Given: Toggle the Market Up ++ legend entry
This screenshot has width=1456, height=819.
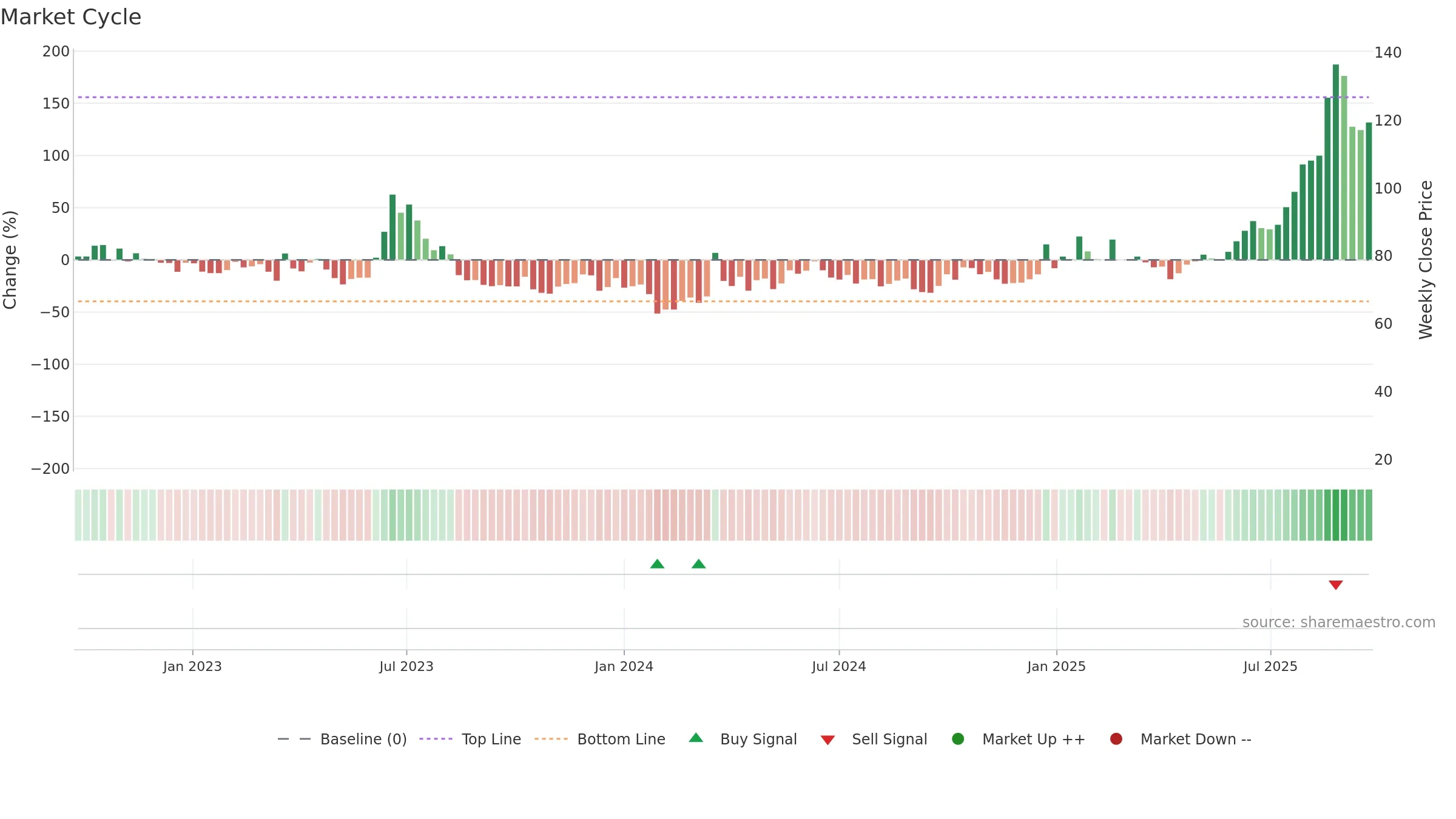Looking at the screenshot, I should (1019, 739).
